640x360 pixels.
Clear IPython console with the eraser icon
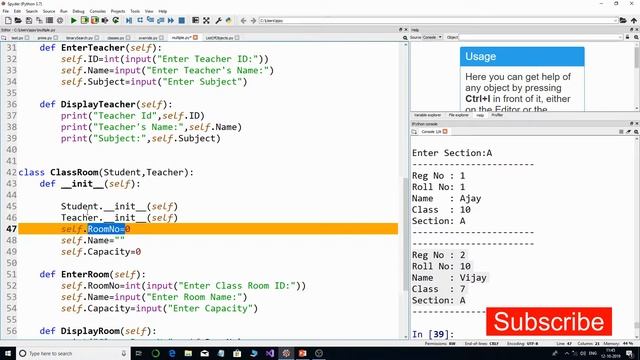click(x=629, y=131)
